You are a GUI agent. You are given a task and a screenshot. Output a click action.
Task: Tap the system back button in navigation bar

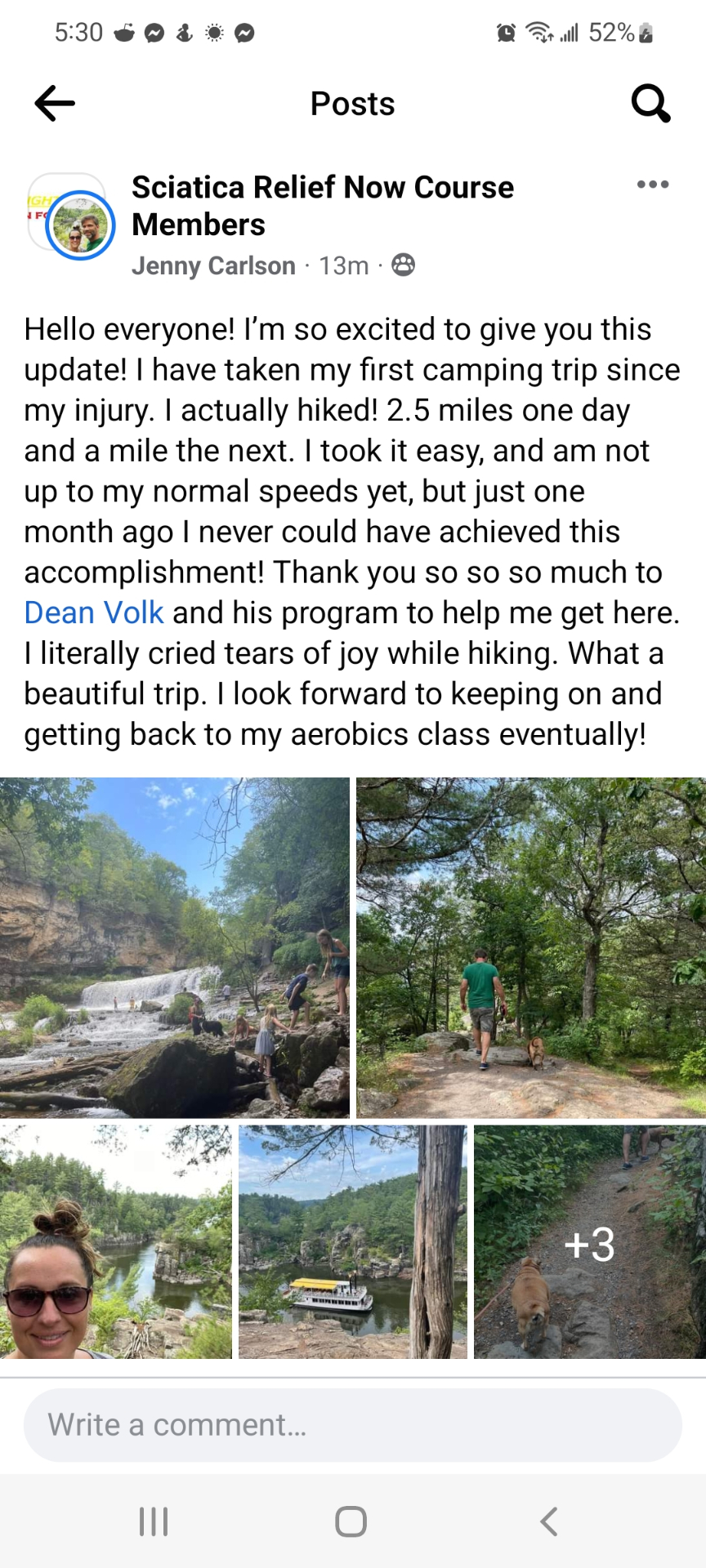pyautogui.click(x=547, y=1521)
